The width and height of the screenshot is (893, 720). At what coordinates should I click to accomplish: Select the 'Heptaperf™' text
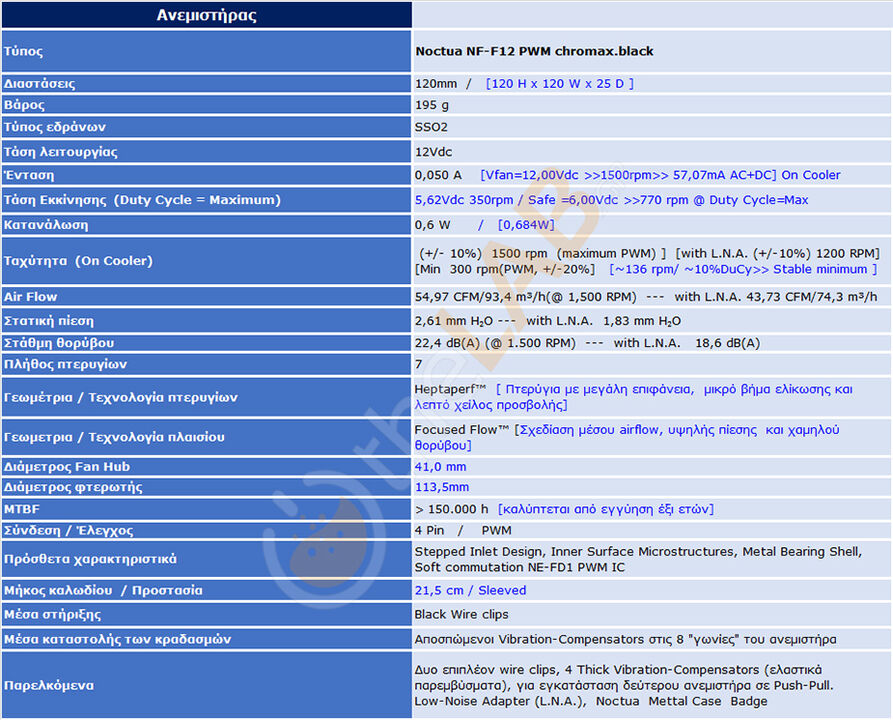(x=450, y=390)
